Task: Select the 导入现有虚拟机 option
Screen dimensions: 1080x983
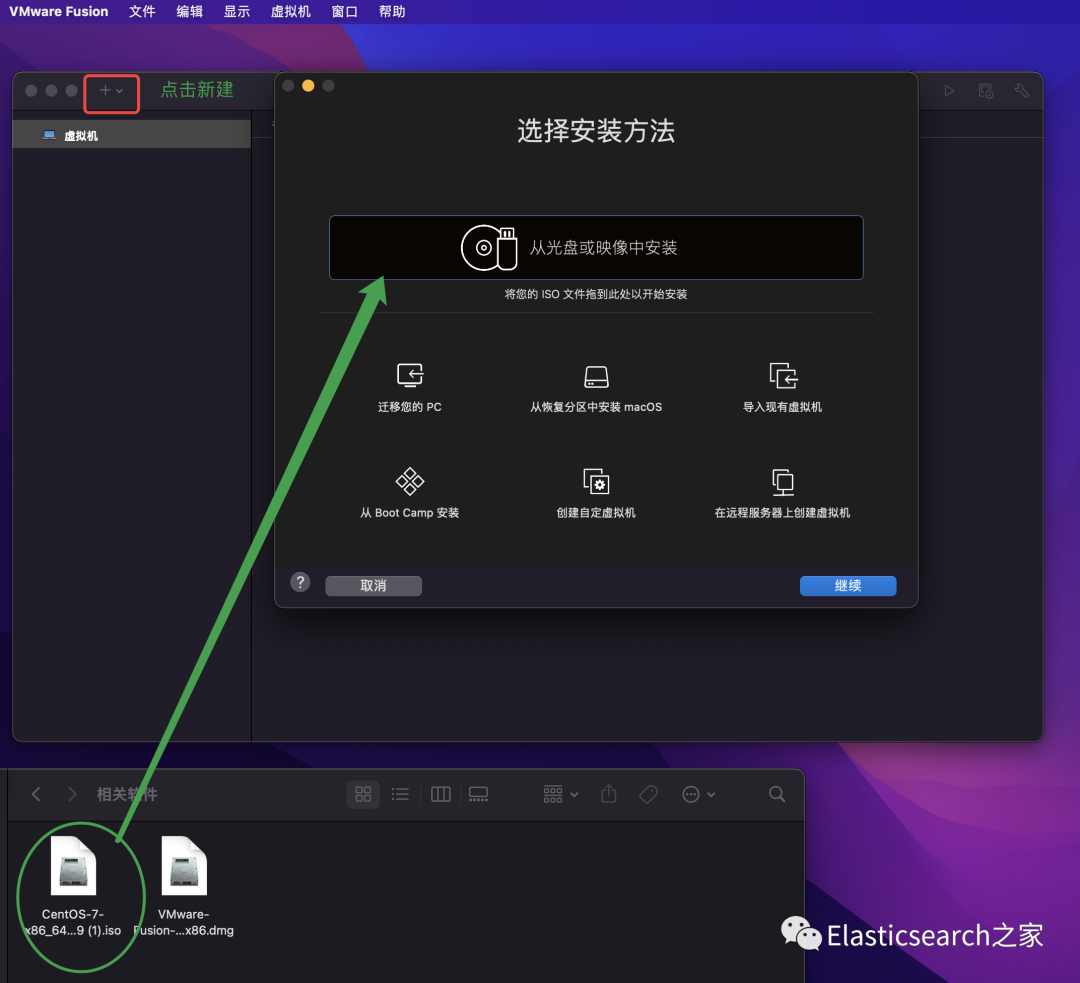Action: coord(782,388)
